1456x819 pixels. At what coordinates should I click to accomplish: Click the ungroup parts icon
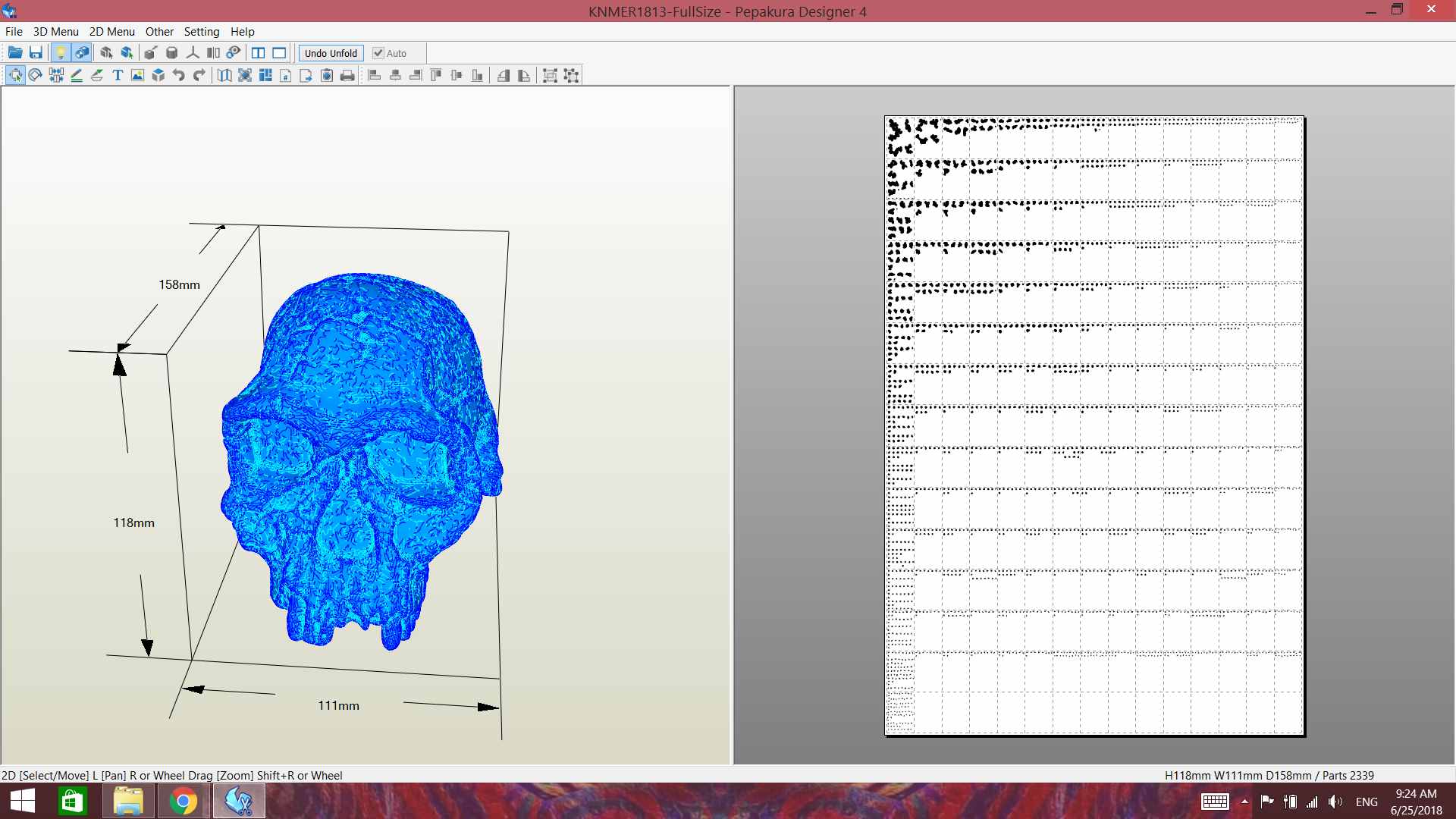pyautogui.click(x=571, y=75)
